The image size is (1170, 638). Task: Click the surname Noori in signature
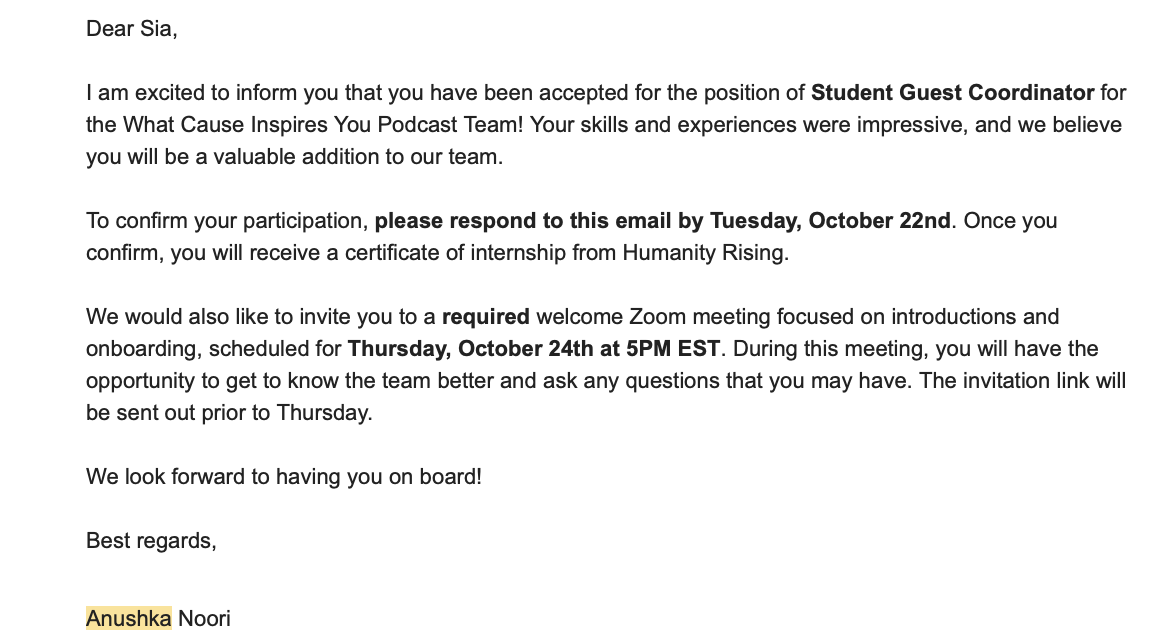(x=204, y=619)
